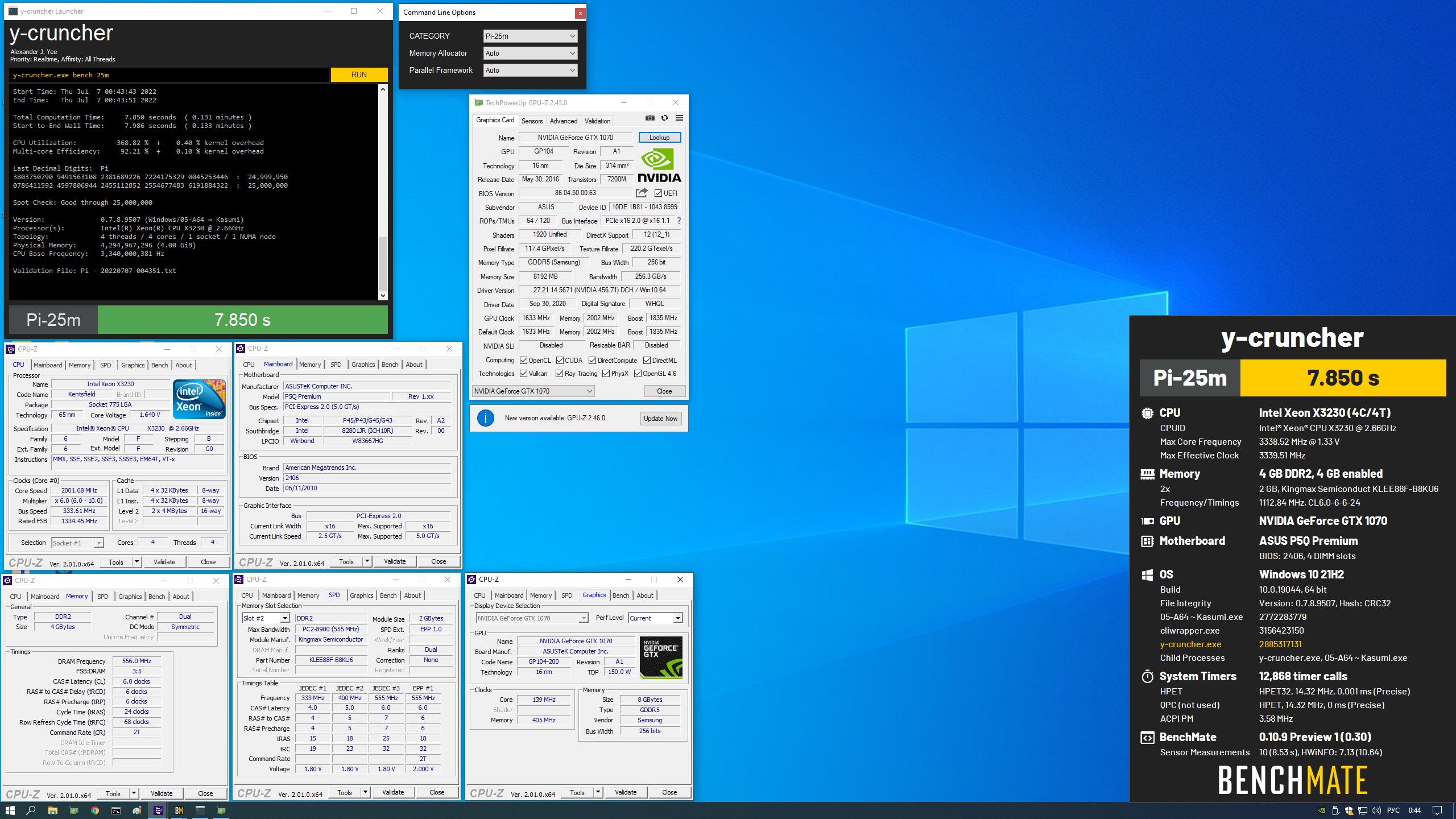Image resolution: width=1456 pixels, height=819 pixels.
Task: Open the Memory Allocator dropdown
Action: pyautogui.click(x=530, y=53)
